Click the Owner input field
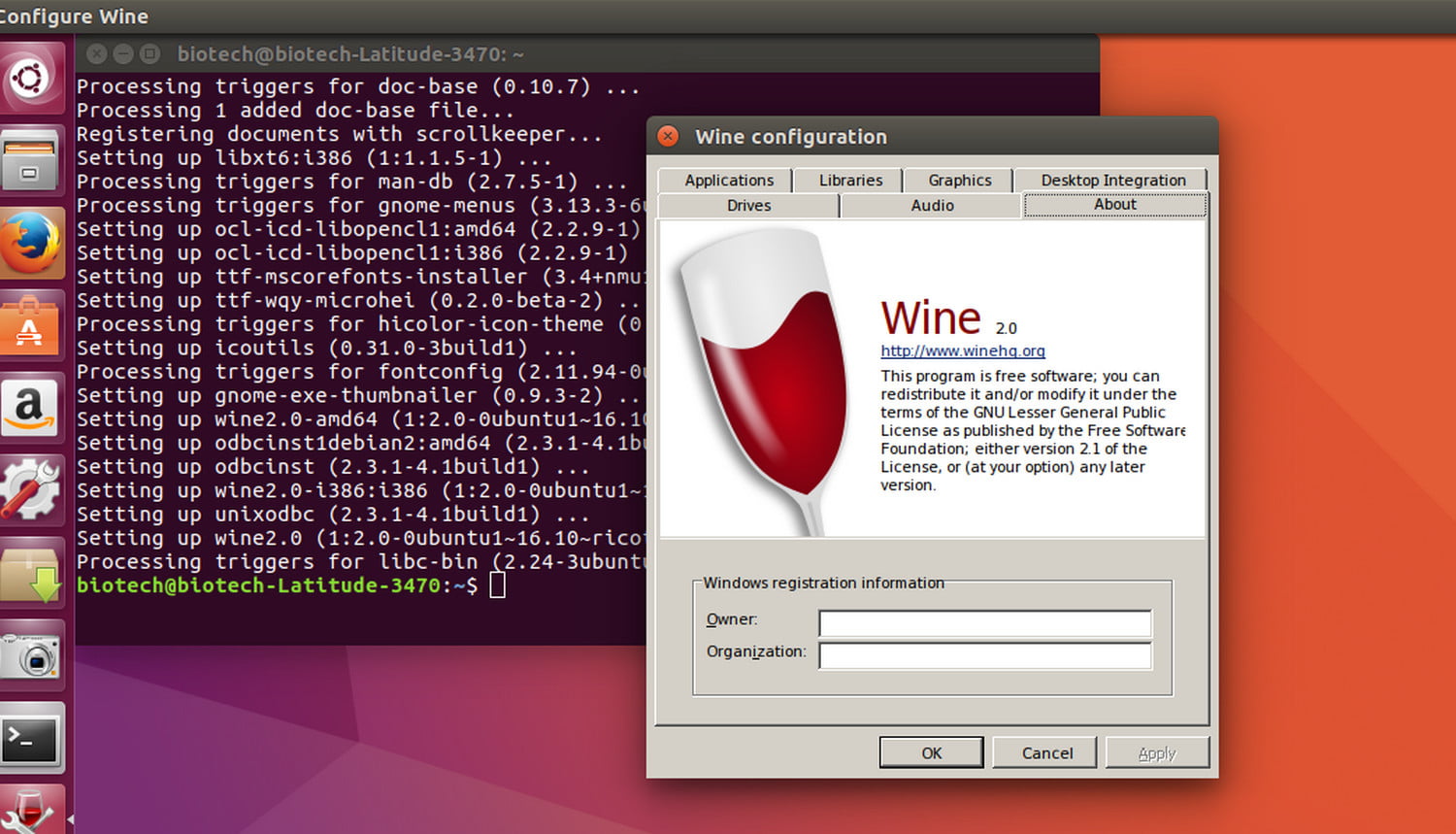 [x=985, y=623]
